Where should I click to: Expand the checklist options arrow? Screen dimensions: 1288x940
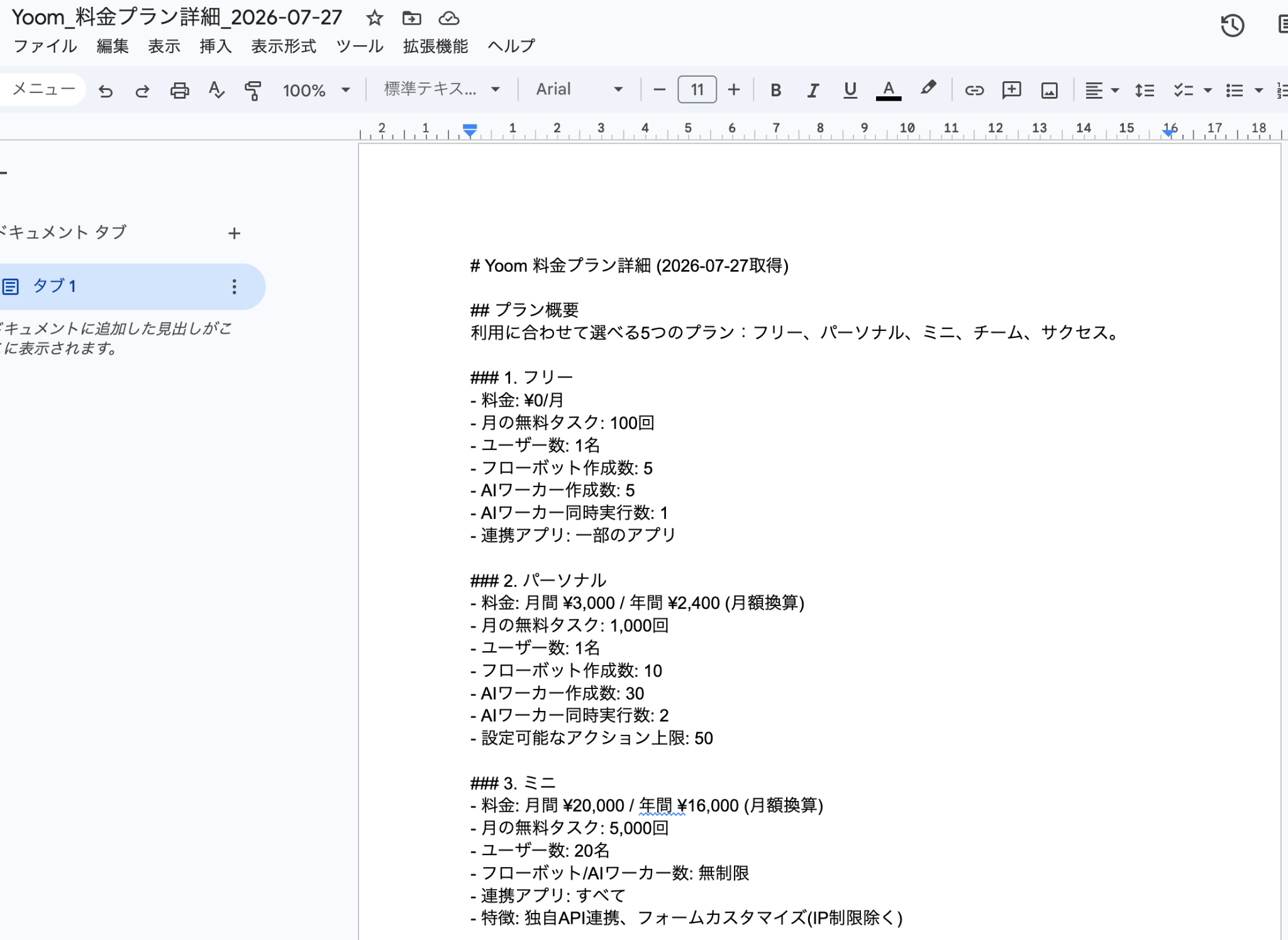[x=1207, y=91]
